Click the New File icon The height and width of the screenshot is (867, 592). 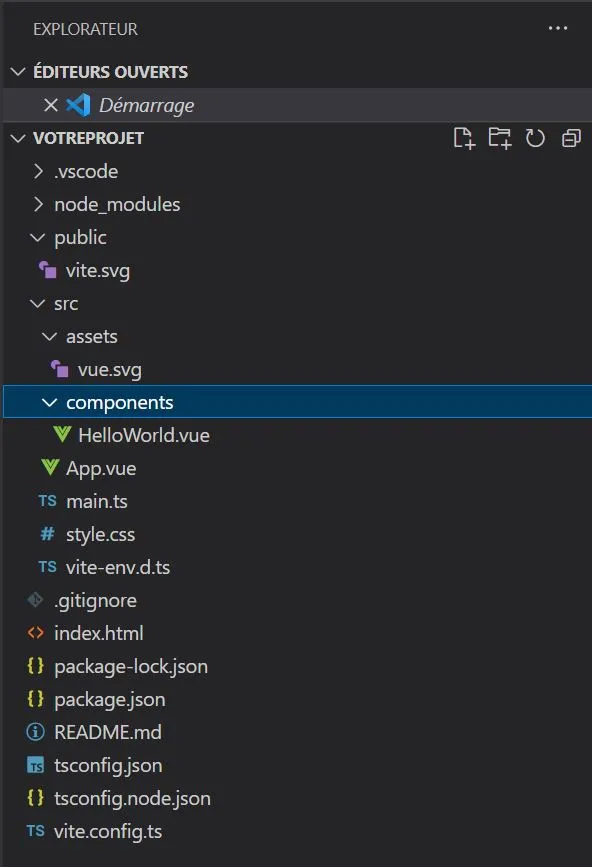tap(464, 138)
